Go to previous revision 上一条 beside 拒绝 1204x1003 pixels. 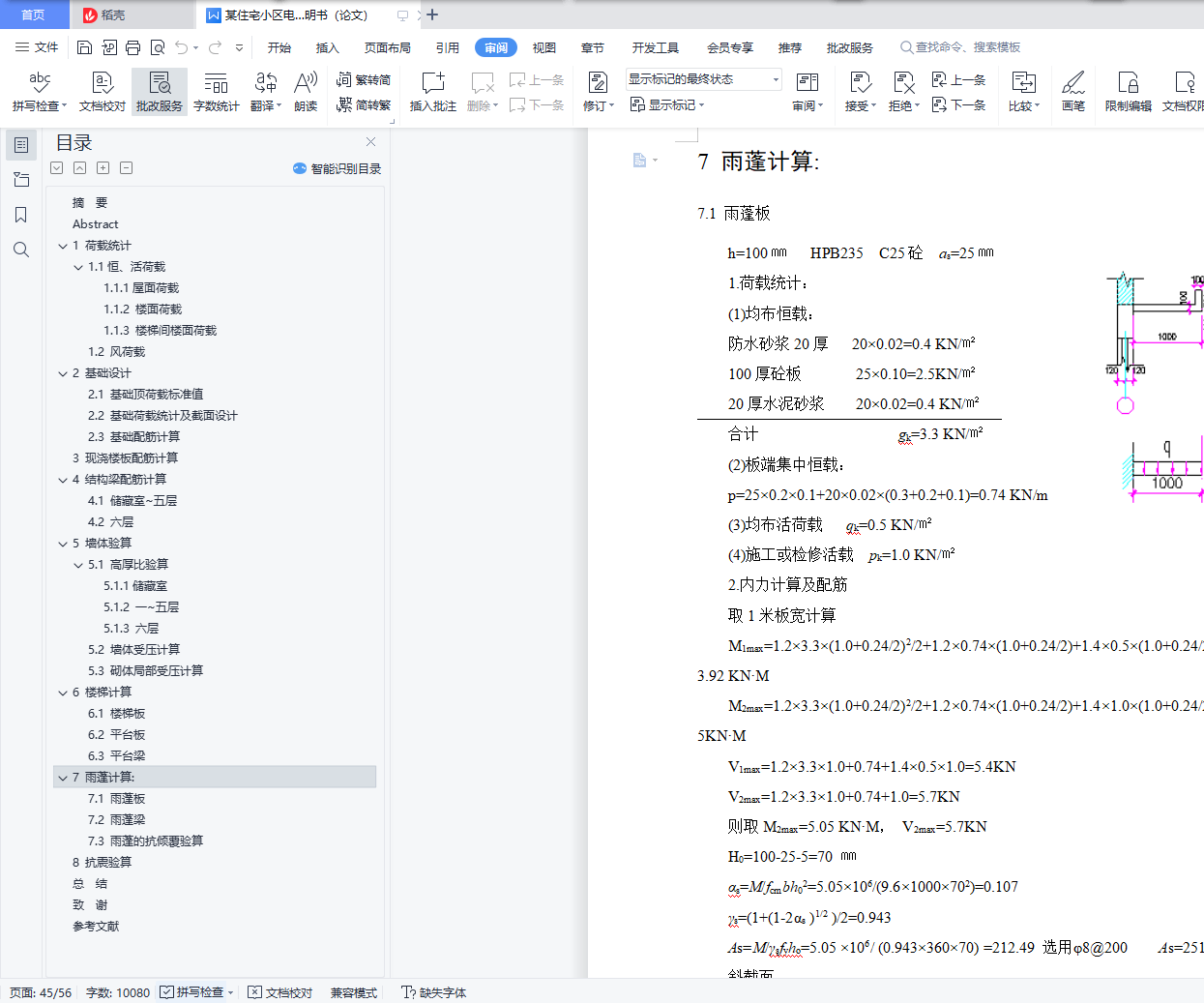tap(958, 80)
